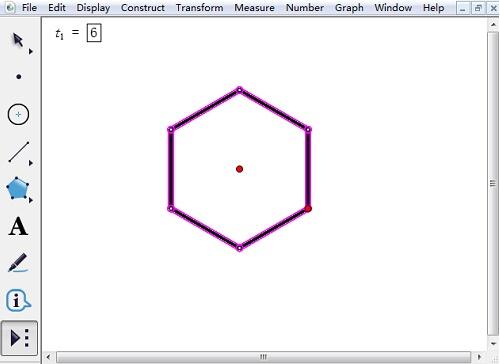Expand the Polygon tool flyout triangle

tap(31, 200)
